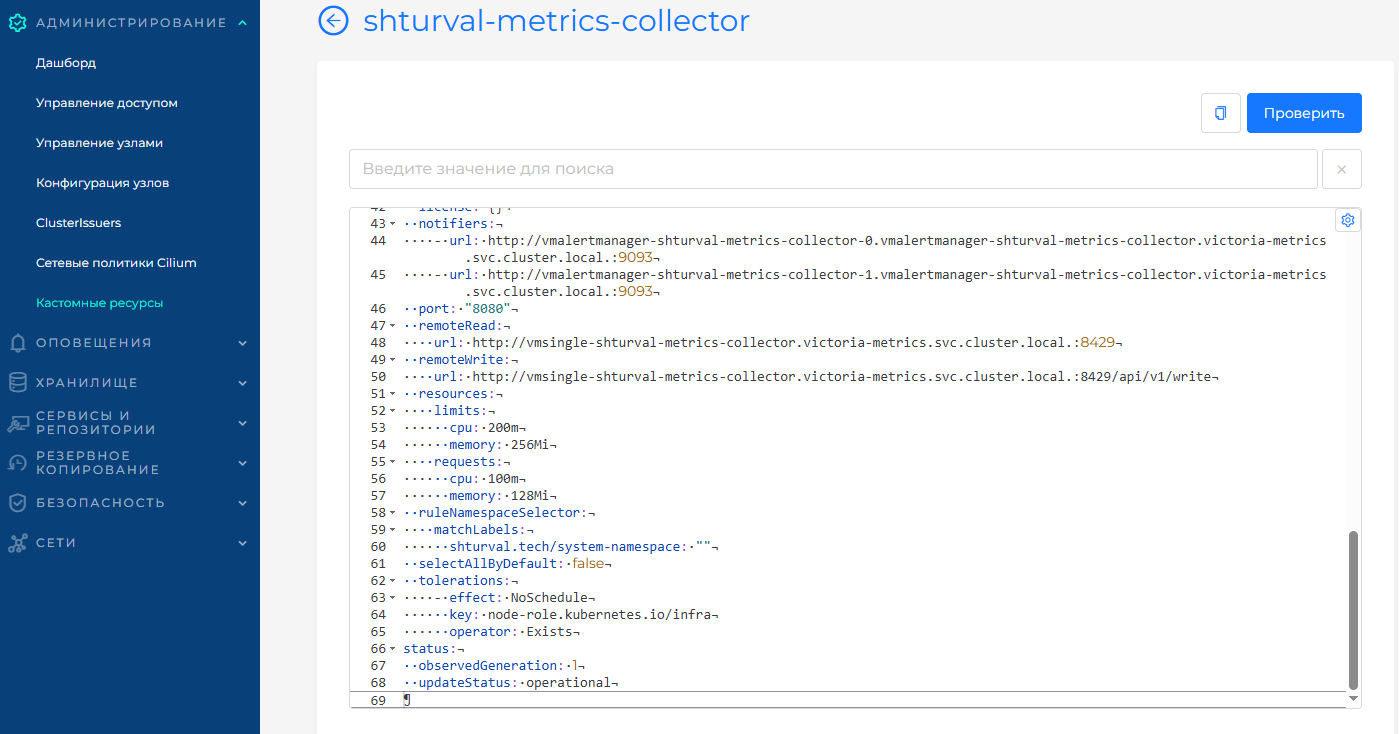Click the search value input field
Viewport: 1399px width, 734px height.
pyautogui.click(x=832, y=169)
